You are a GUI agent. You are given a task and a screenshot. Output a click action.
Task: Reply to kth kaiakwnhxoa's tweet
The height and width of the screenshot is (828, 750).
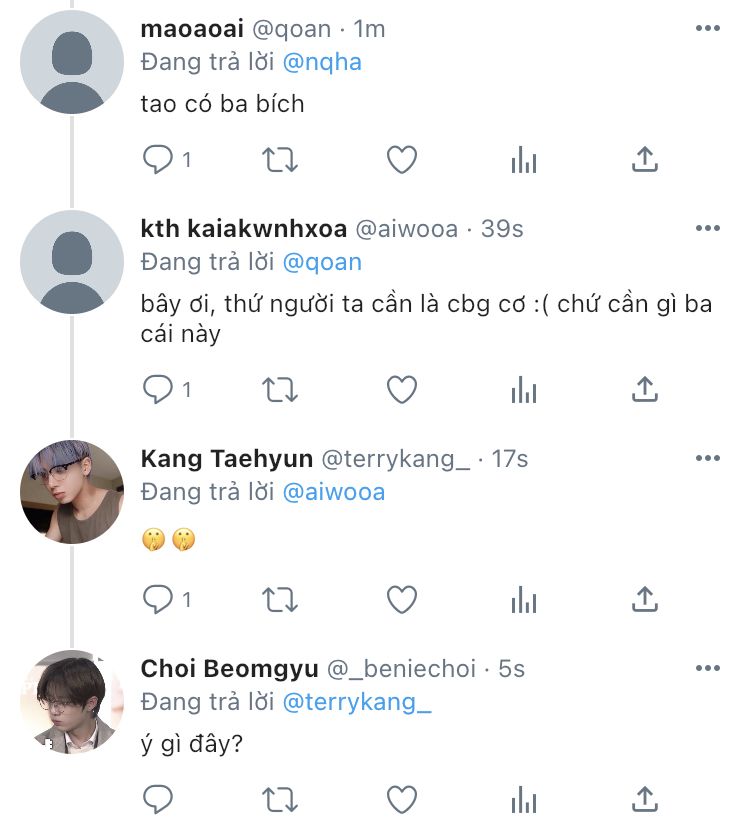(158, 389)
